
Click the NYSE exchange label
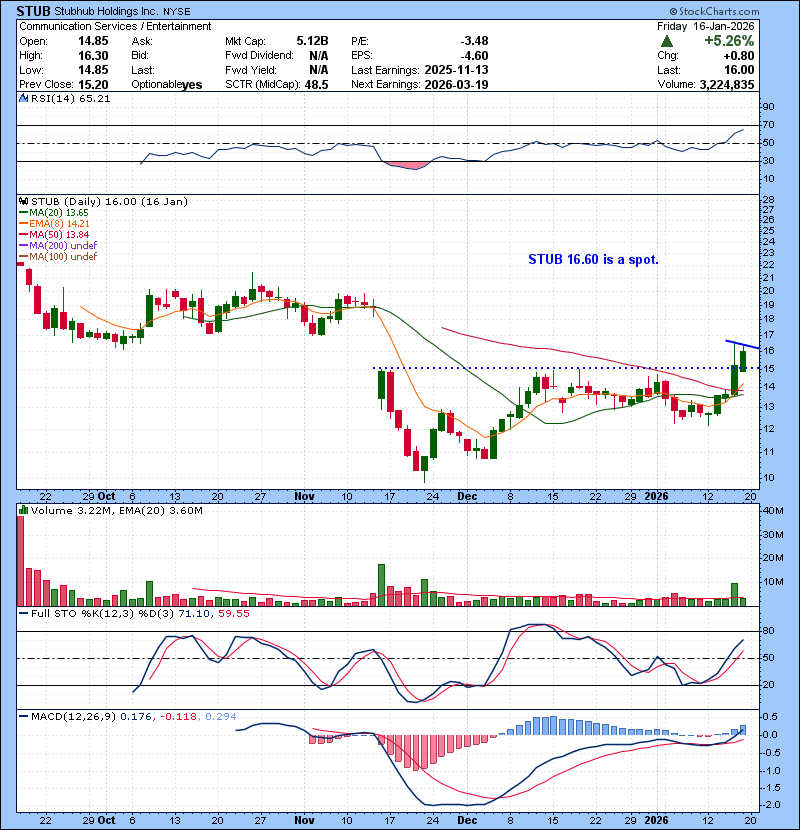(176, 11)
